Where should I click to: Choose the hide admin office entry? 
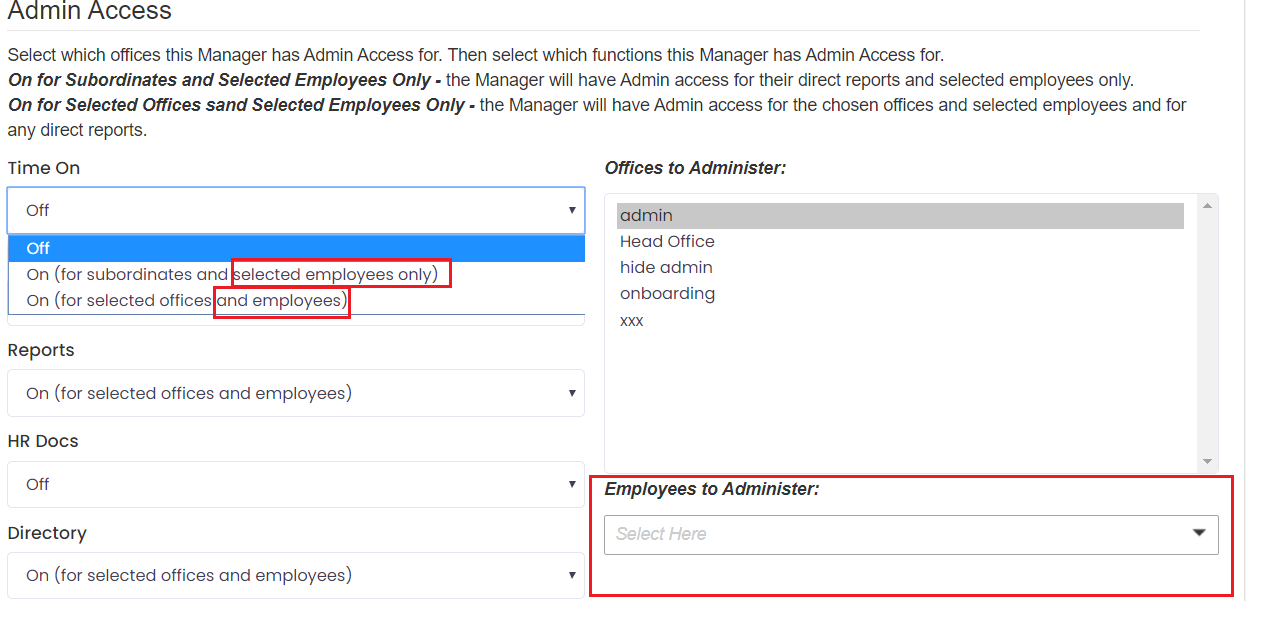click(x=666, y=267)
